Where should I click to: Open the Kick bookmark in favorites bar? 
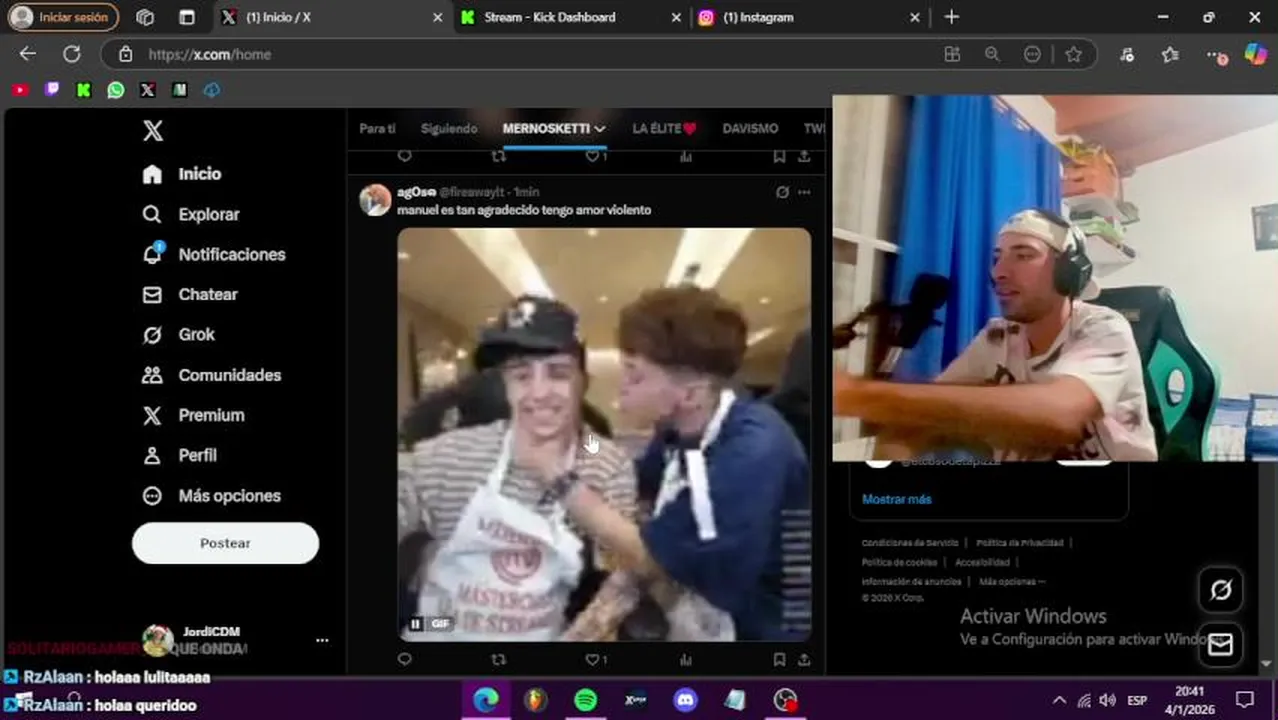pyautogui.click(x=84, y=90)
